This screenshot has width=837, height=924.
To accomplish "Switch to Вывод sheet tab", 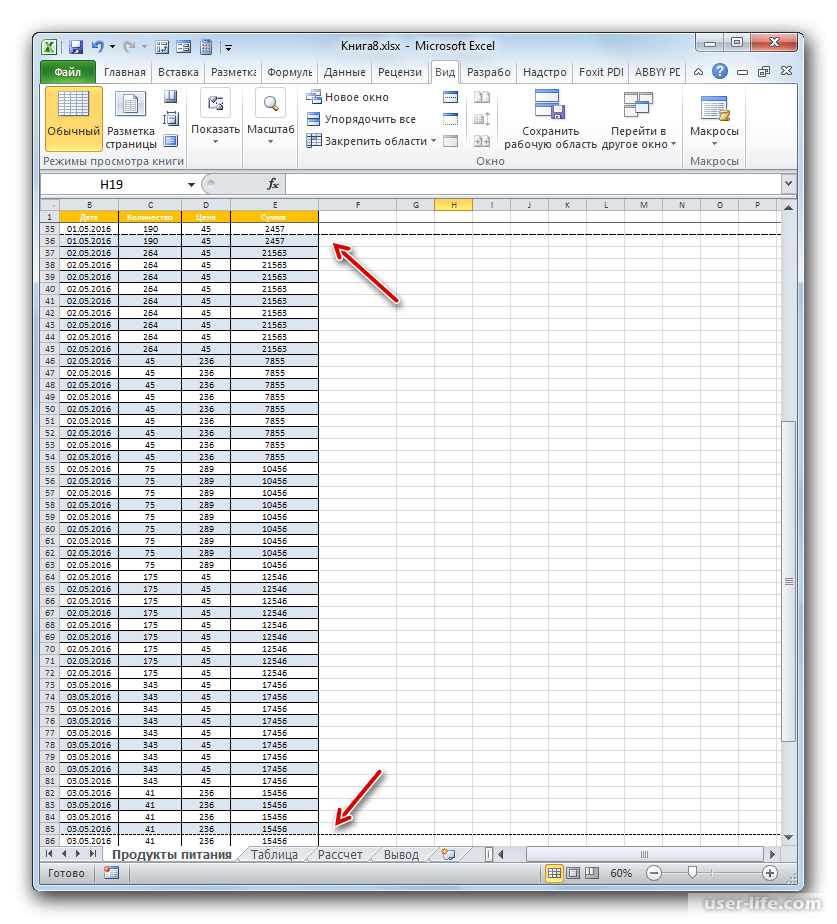I will [x=401, y=854].
